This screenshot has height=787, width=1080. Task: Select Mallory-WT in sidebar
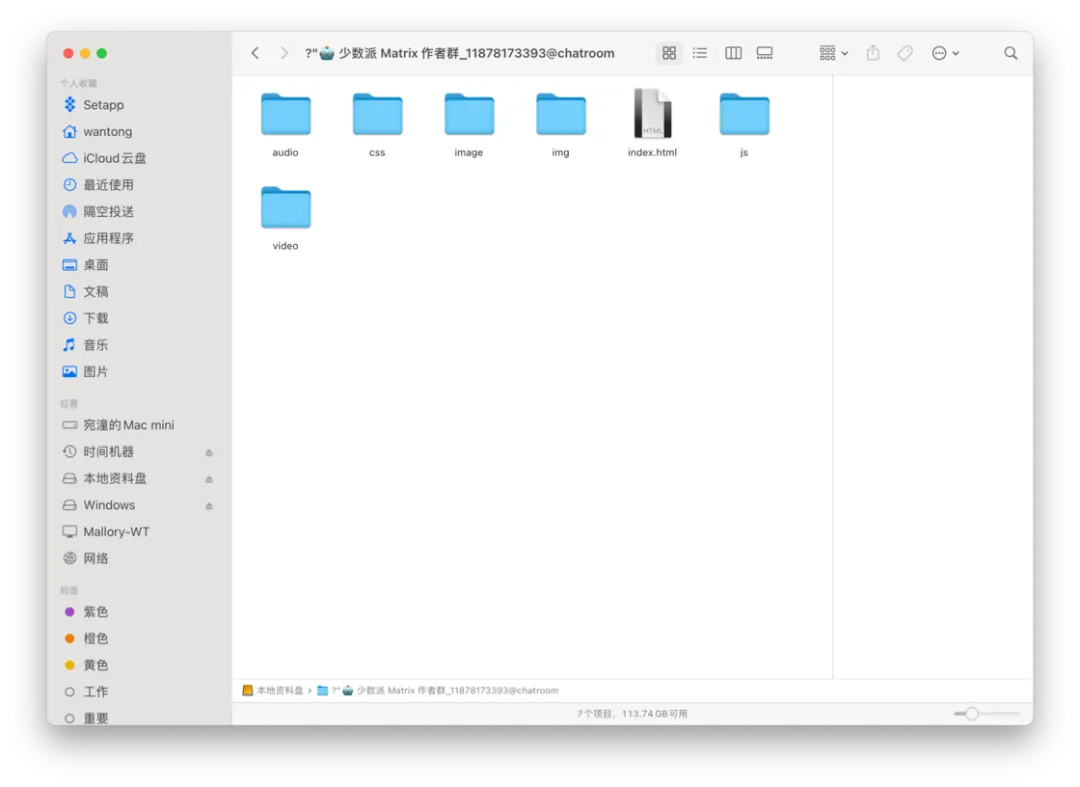click(138, 532)
